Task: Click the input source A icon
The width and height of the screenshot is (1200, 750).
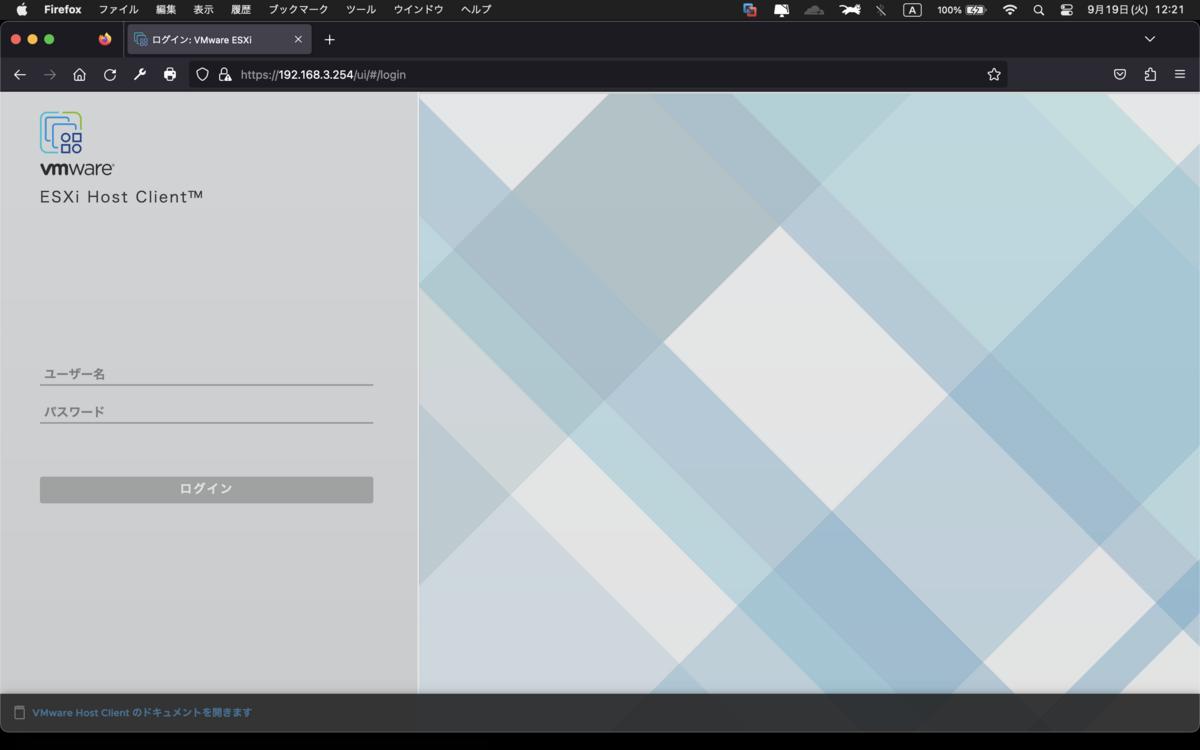Action: (912, 10)
